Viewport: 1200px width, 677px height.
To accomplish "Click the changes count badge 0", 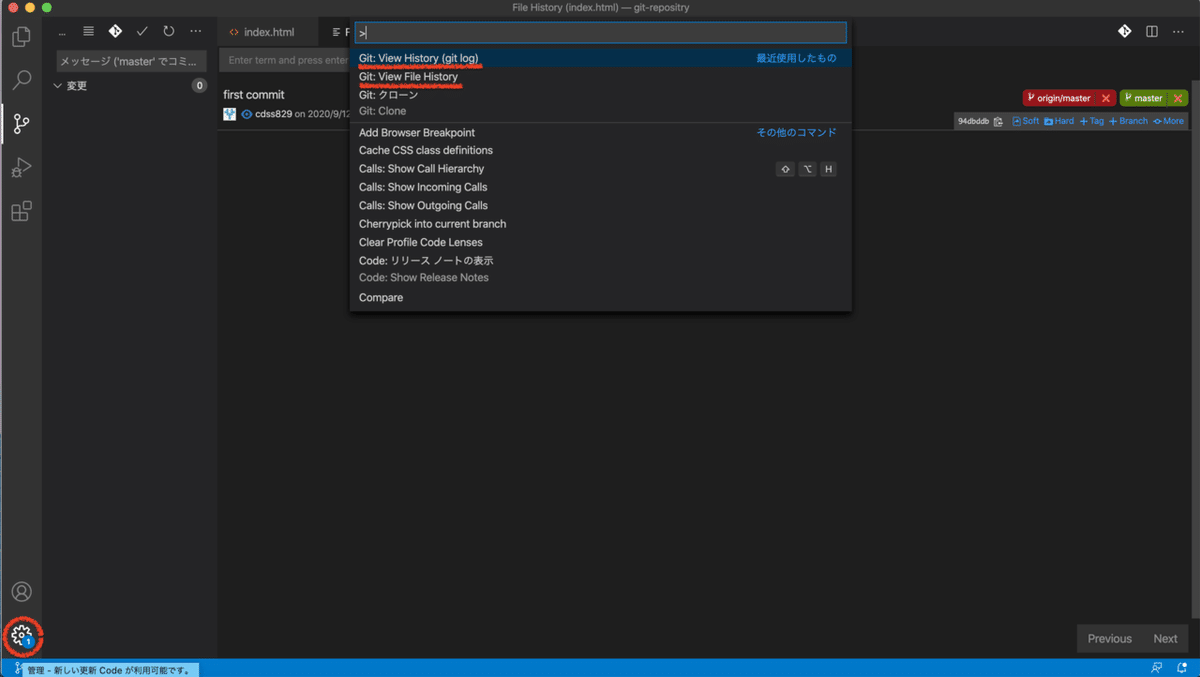I will tap(199, 86).
